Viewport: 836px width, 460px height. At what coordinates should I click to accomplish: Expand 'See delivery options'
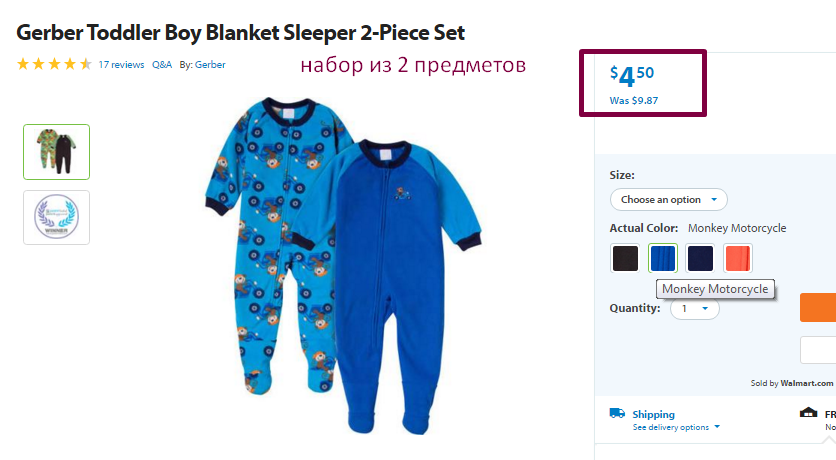coord(676,427)
